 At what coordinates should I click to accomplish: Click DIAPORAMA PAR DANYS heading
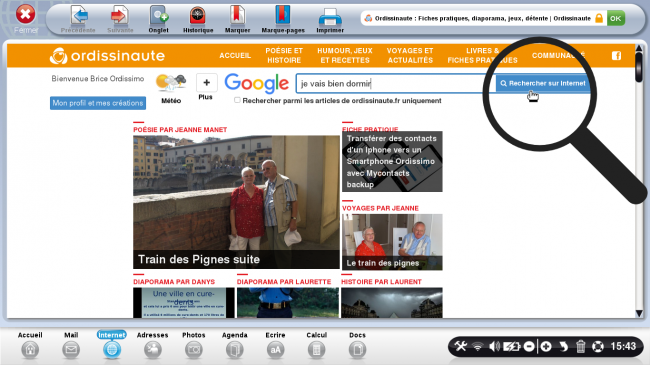174,282
